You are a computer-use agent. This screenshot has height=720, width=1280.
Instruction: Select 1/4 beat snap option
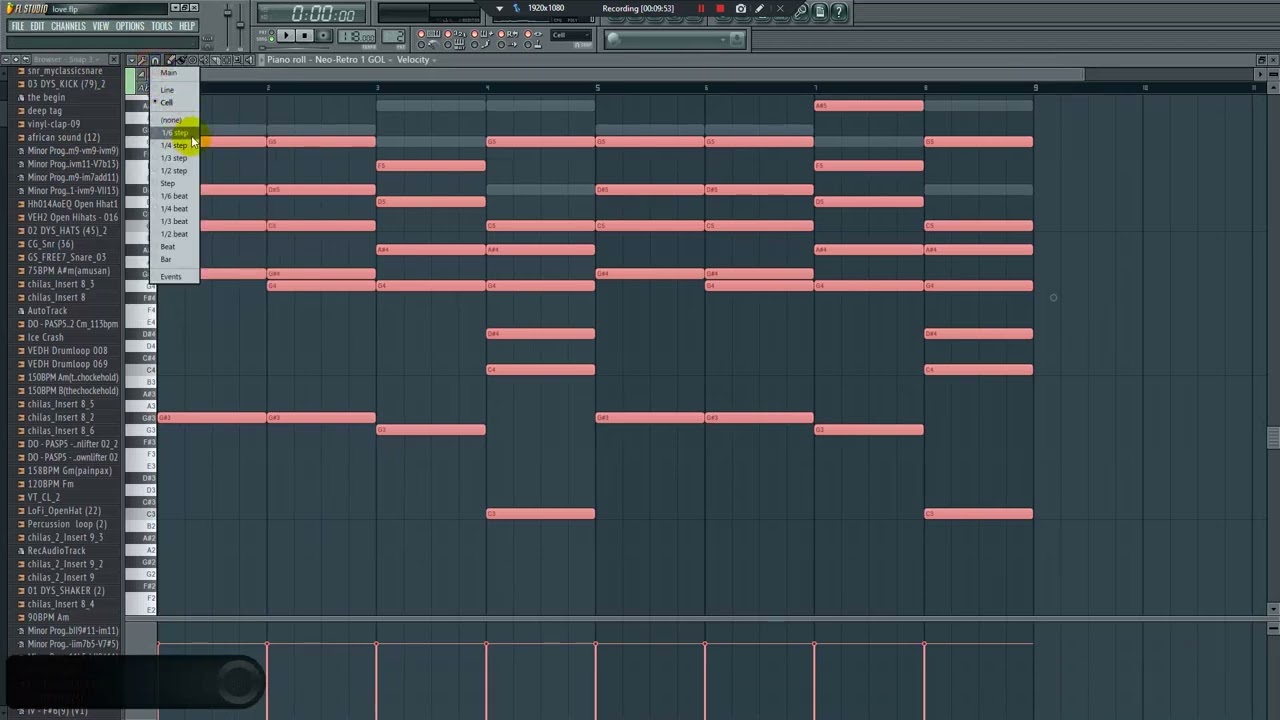tap(174, 209)
